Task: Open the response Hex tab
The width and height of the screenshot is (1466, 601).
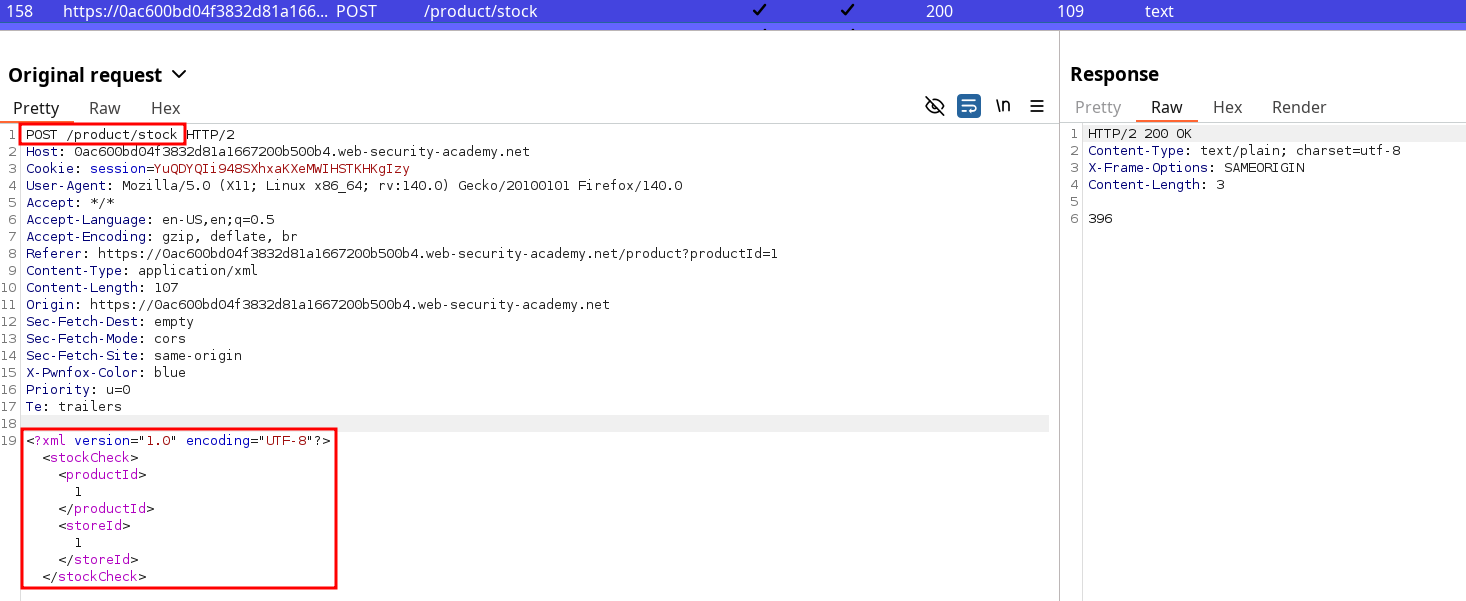Action: point(1227,107)
